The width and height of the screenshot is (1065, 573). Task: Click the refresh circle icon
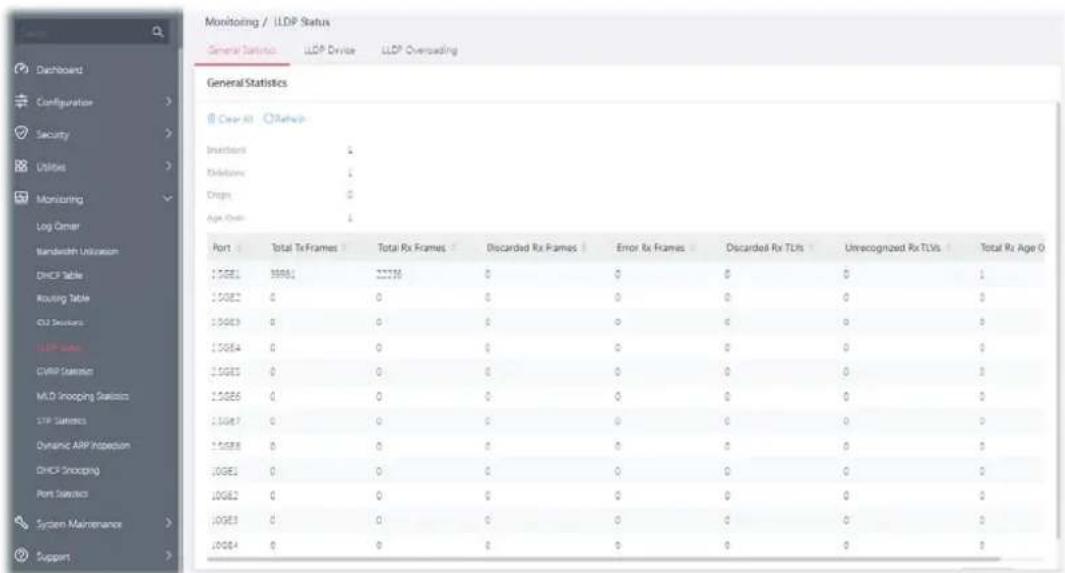[x=268, y=119]
